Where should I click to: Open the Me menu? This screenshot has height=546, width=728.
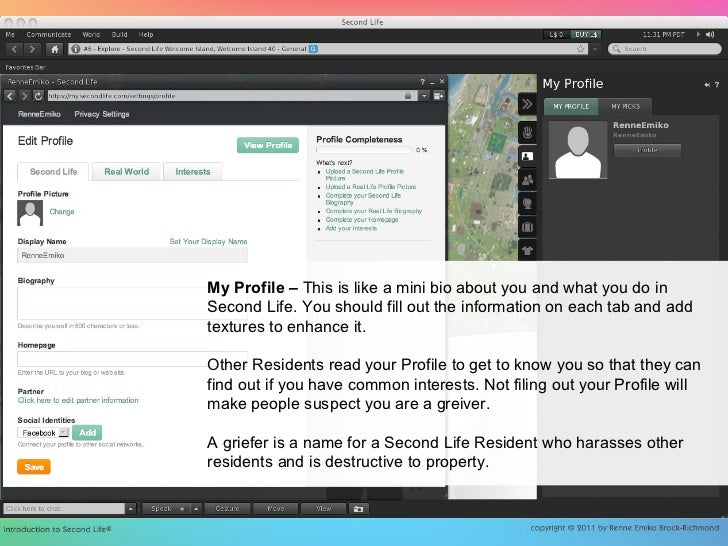pyautogui.click(x=10, y=34)
